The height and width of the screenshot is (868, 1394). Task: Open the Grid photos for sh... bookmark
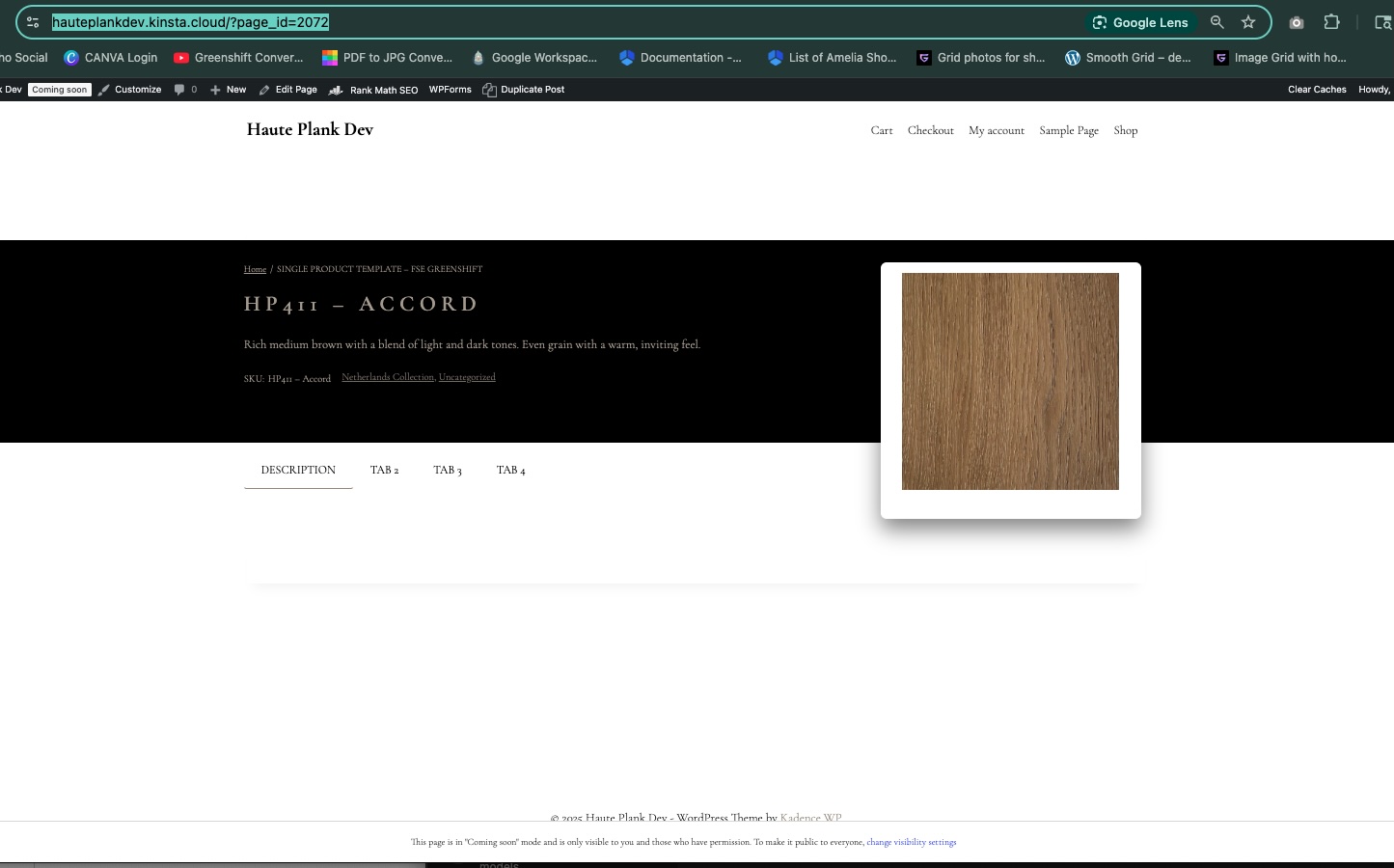pos(981,58)
